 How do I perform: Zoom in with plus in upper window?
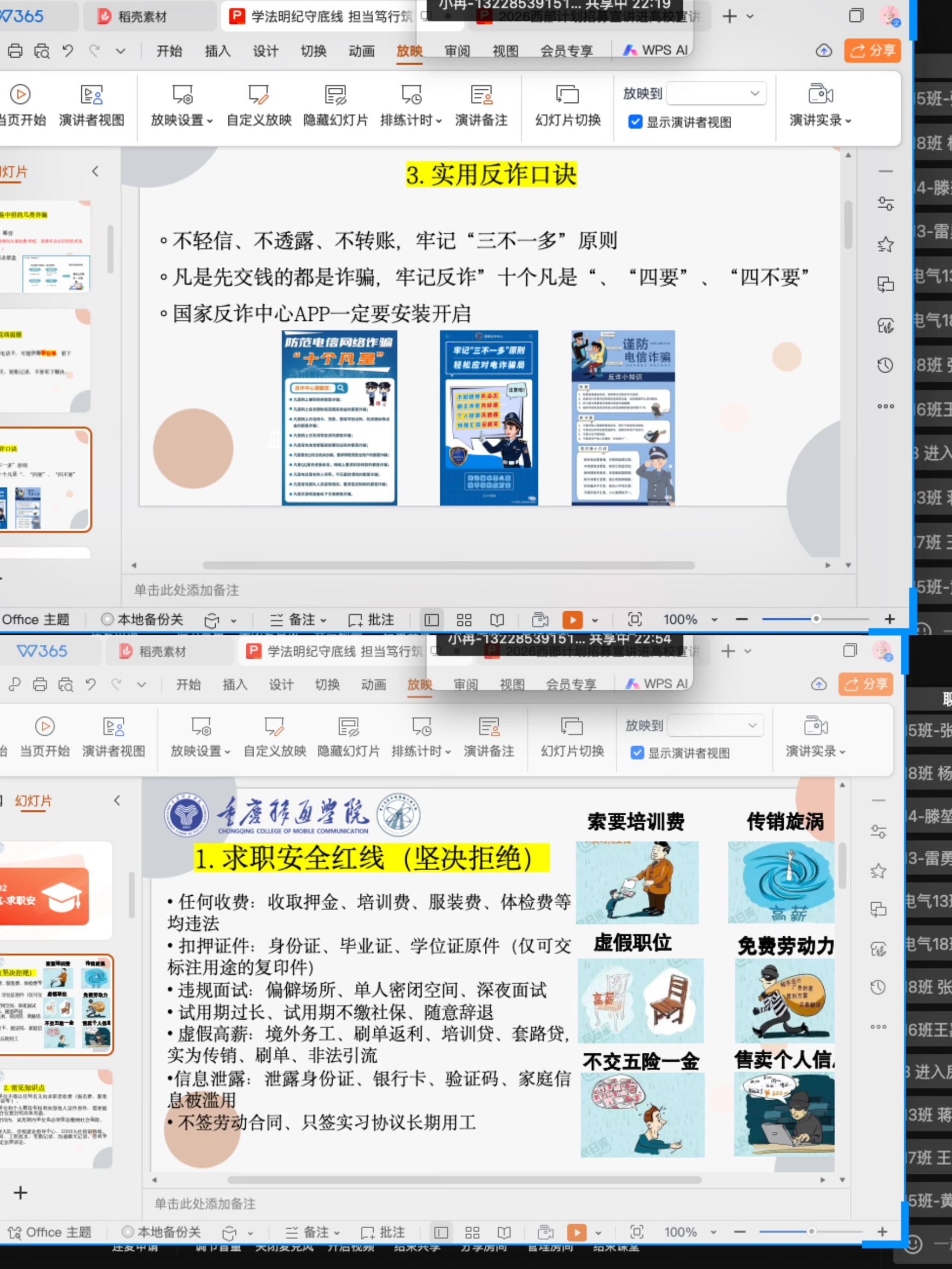coord(890,619)
